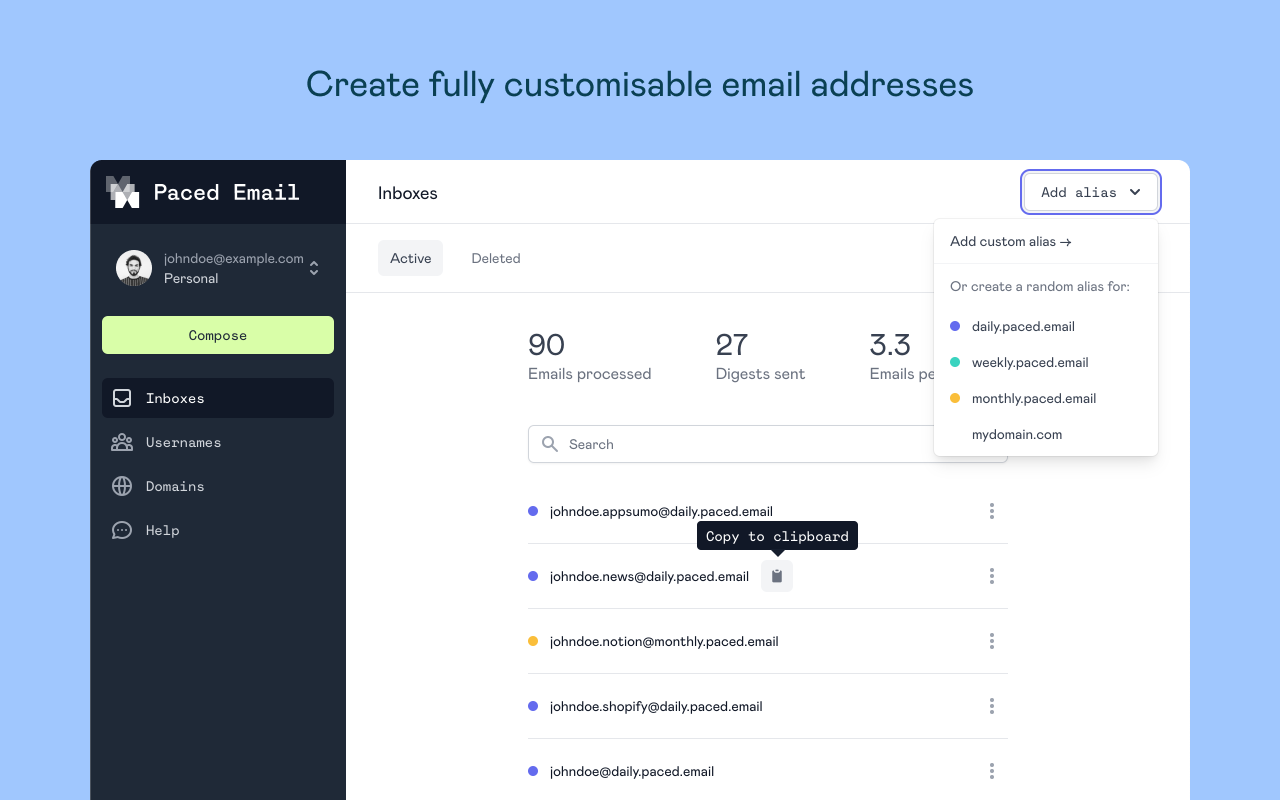This screenshot has height=800, width=1280.
Task: Select the Active tab
Action: point(410,258)
